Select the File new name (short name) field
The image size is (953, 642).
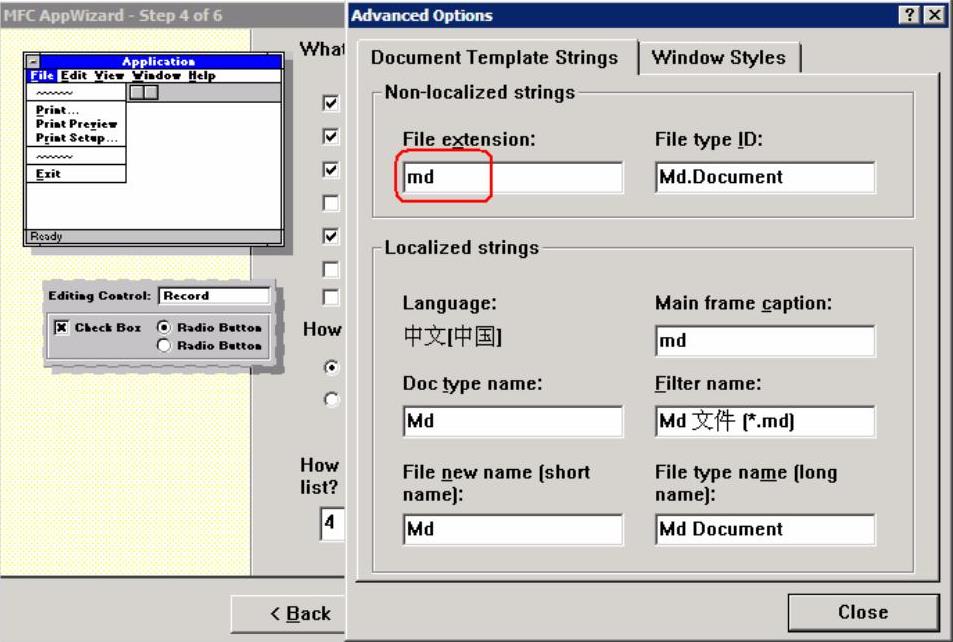(512, 529)
